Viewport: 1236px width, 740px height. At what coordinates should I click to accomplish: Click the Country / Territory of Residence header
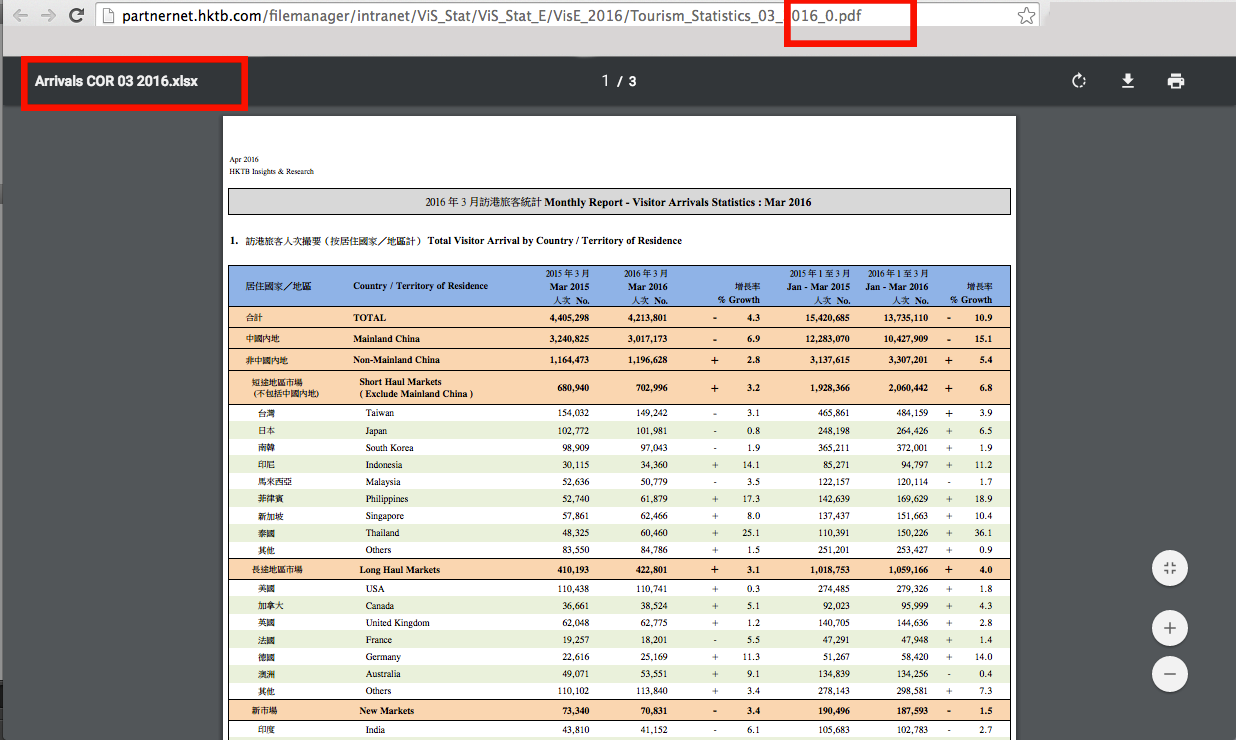coord(420,286)
